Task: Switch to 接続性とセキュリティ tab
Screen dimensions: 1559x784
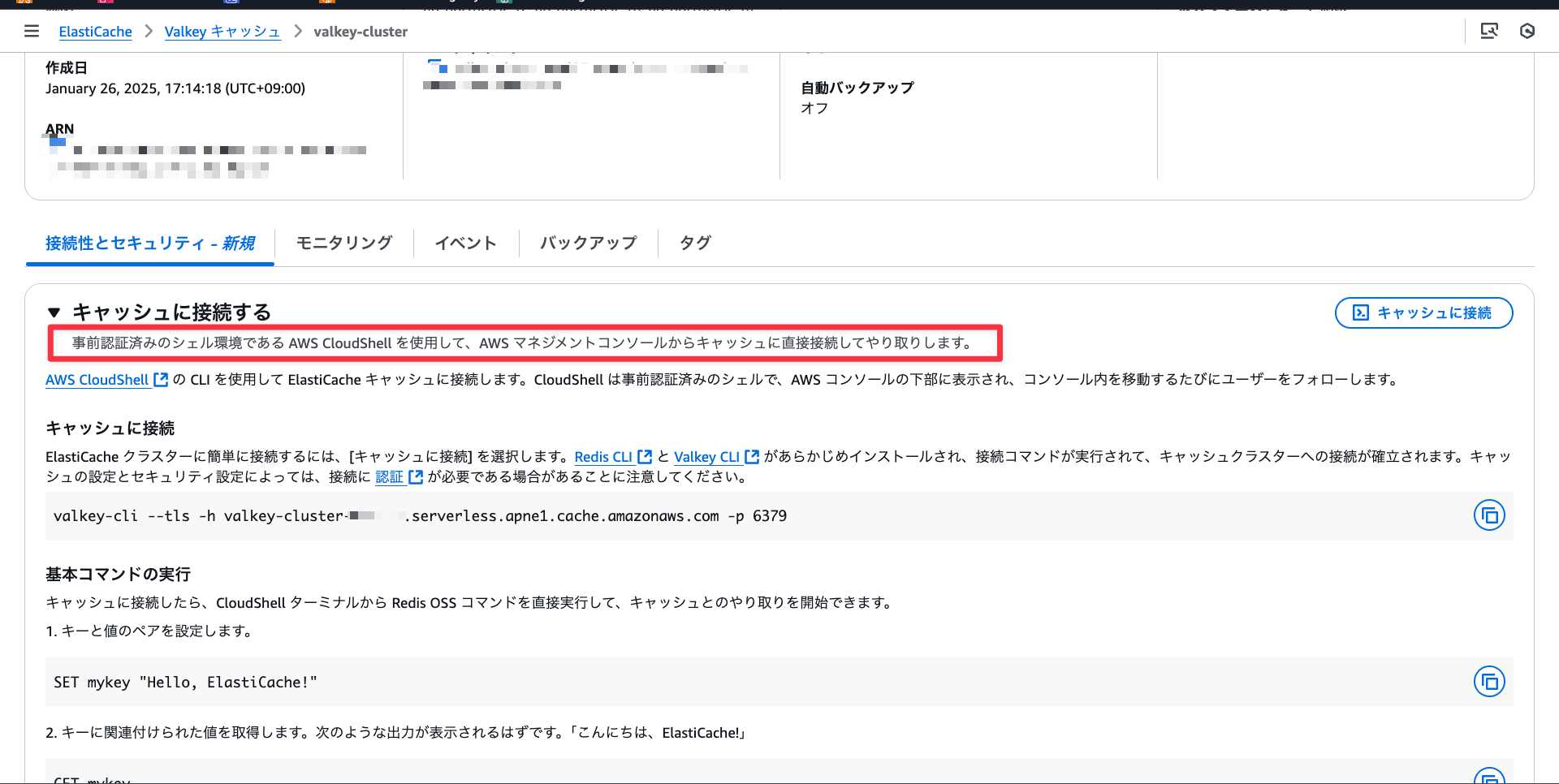Action: point(150,243)
